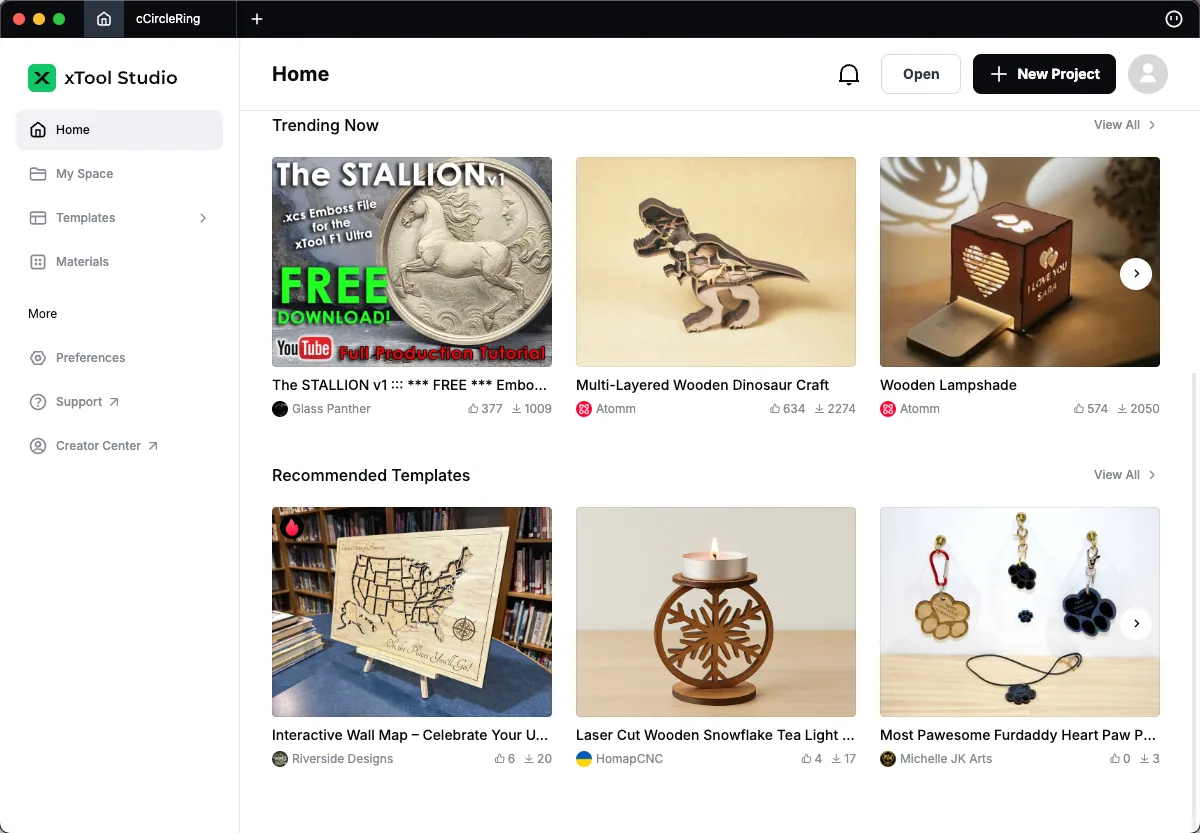View All Trending Now items
The image size is (1200, 833).
pyautogui.click(x=1125, y=125)
